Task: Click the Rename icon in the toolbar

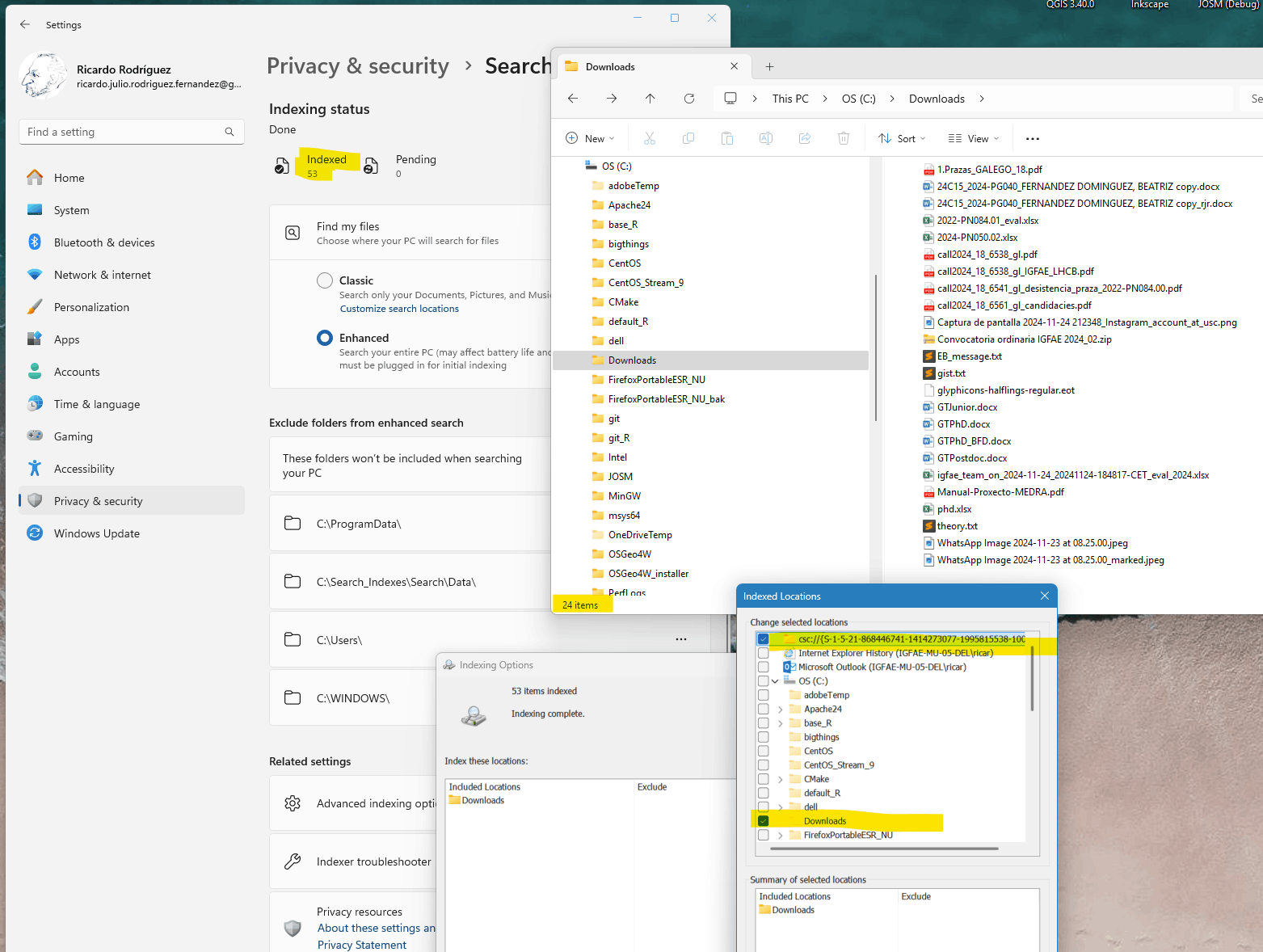Action: (765, 138)
